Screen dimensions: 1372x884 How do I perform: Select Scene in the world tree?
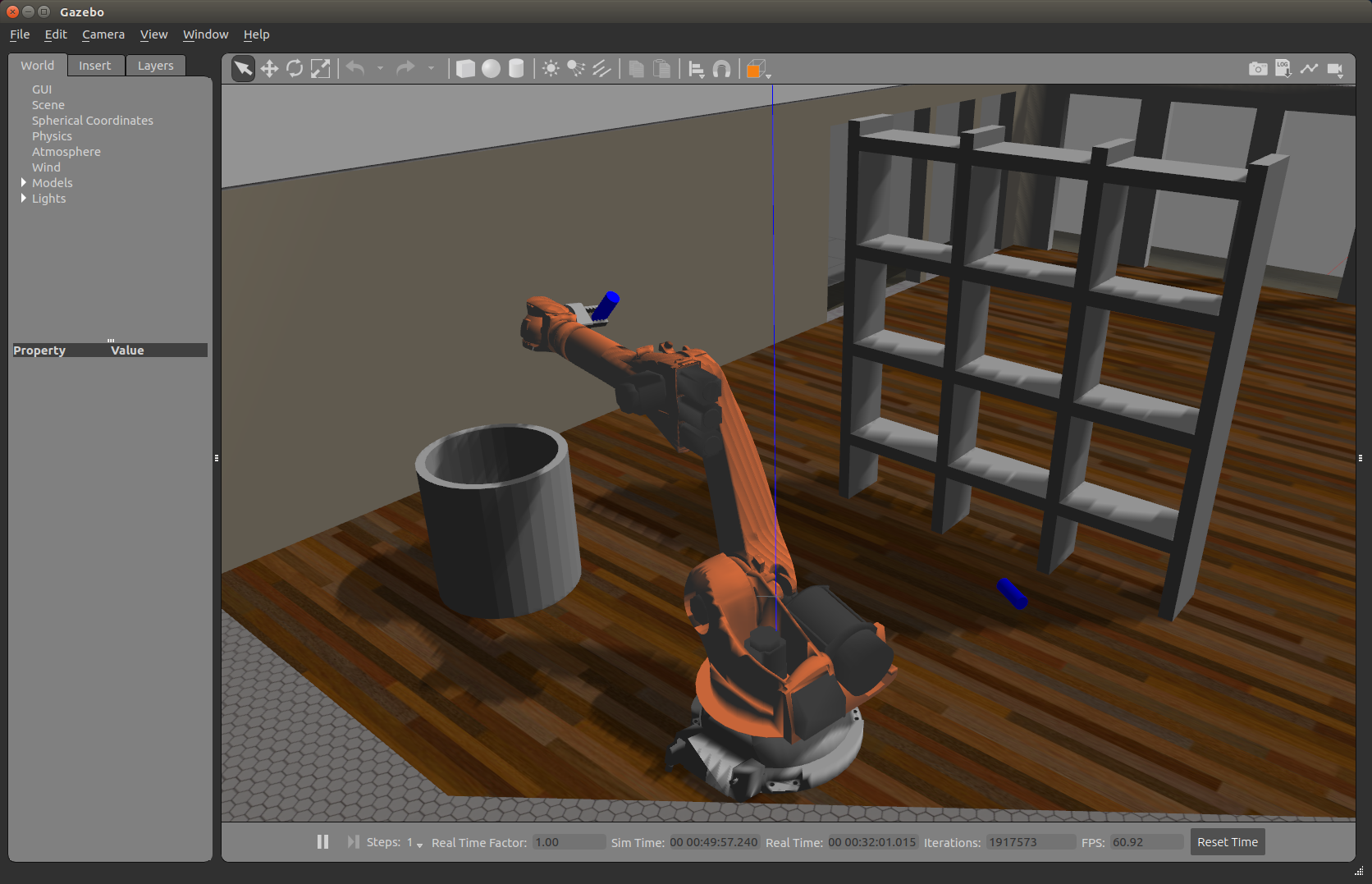[x=48, y=105]
